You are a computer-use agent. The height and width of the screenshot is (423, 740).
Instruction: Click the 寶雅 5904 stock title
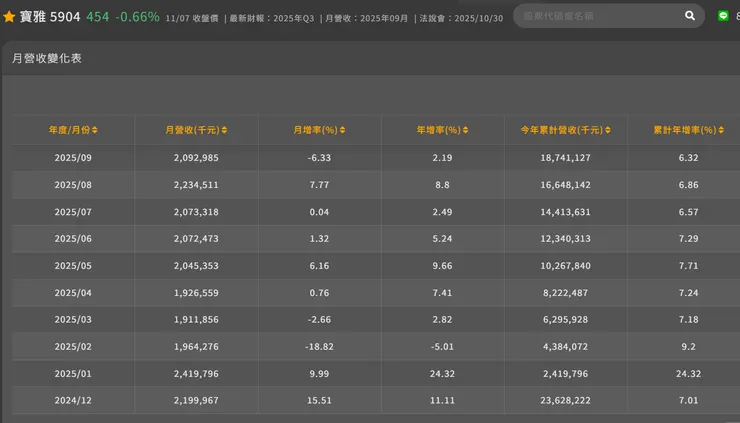click(x=50, y=17)
